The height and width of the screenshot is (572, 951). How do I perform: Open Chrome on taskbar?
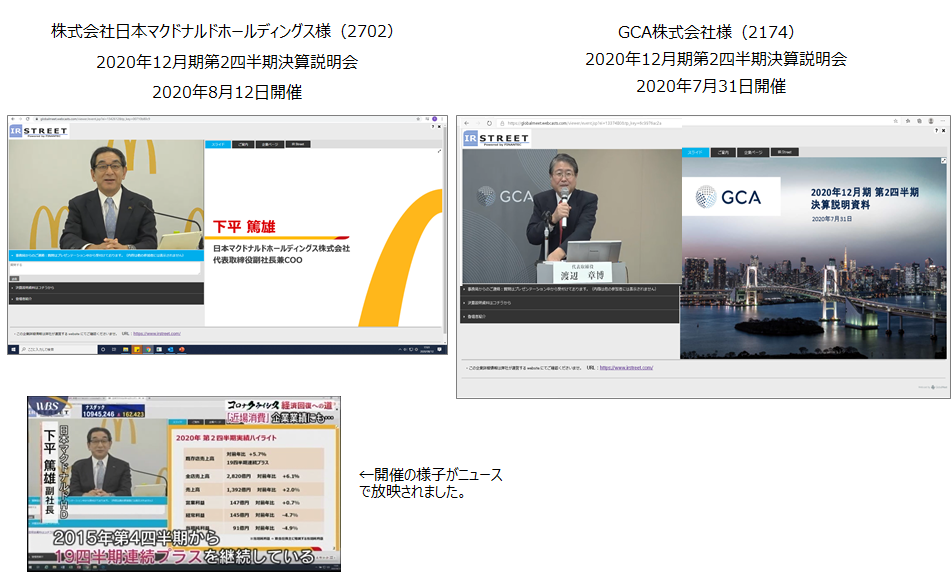(148, 349)
